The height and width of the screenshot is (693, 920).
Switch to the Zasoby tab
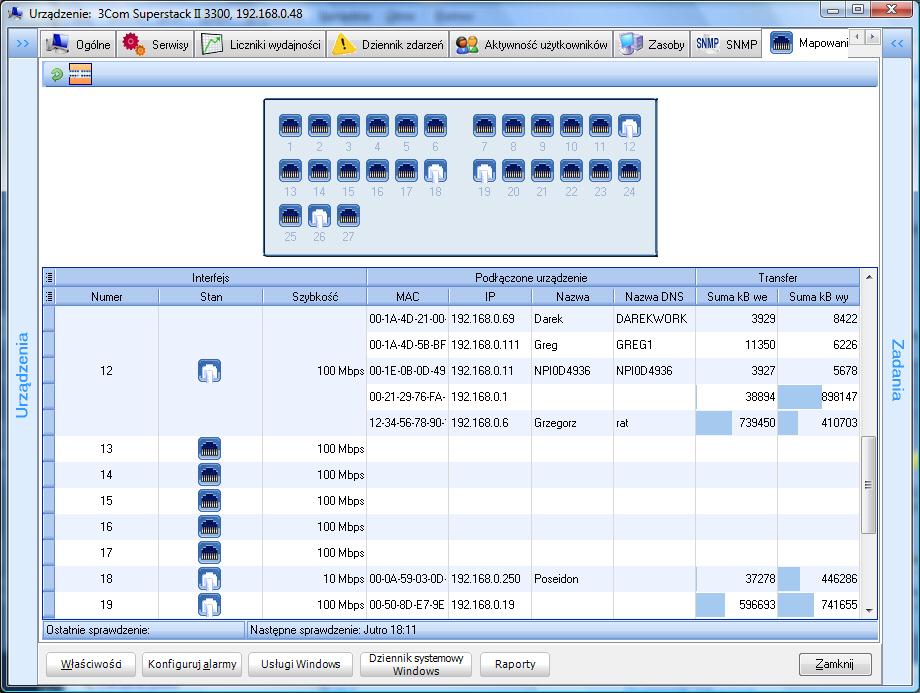[651, 44]
